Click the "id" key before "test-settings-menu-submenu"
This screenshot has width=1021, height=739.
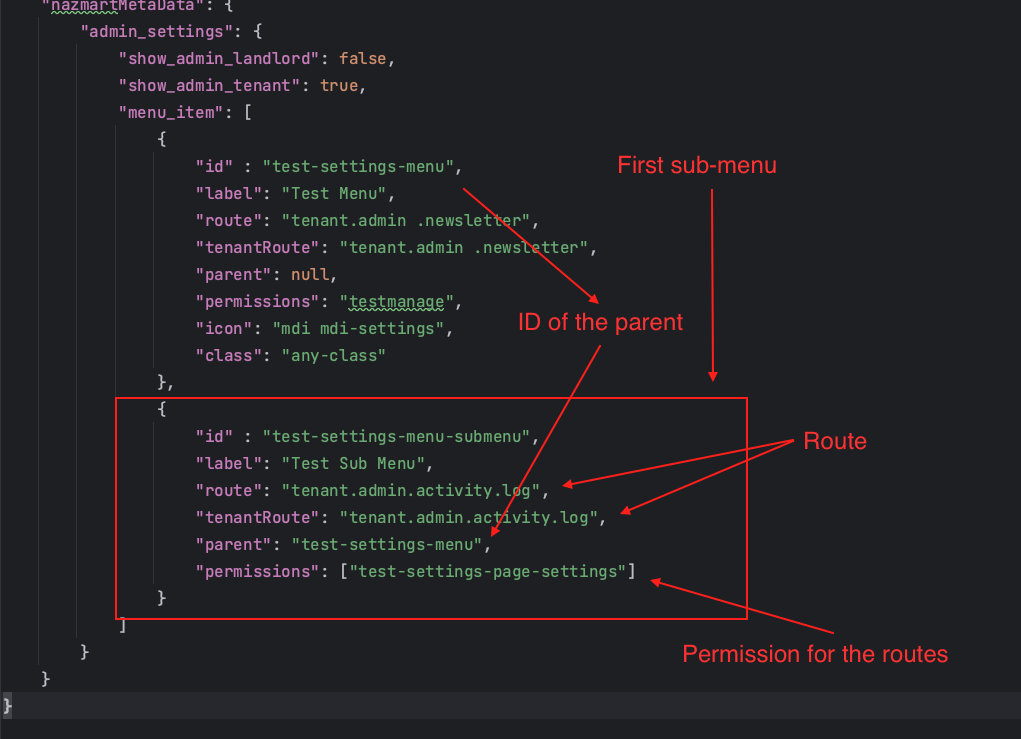pyautogui.click(x=214, y=437)
